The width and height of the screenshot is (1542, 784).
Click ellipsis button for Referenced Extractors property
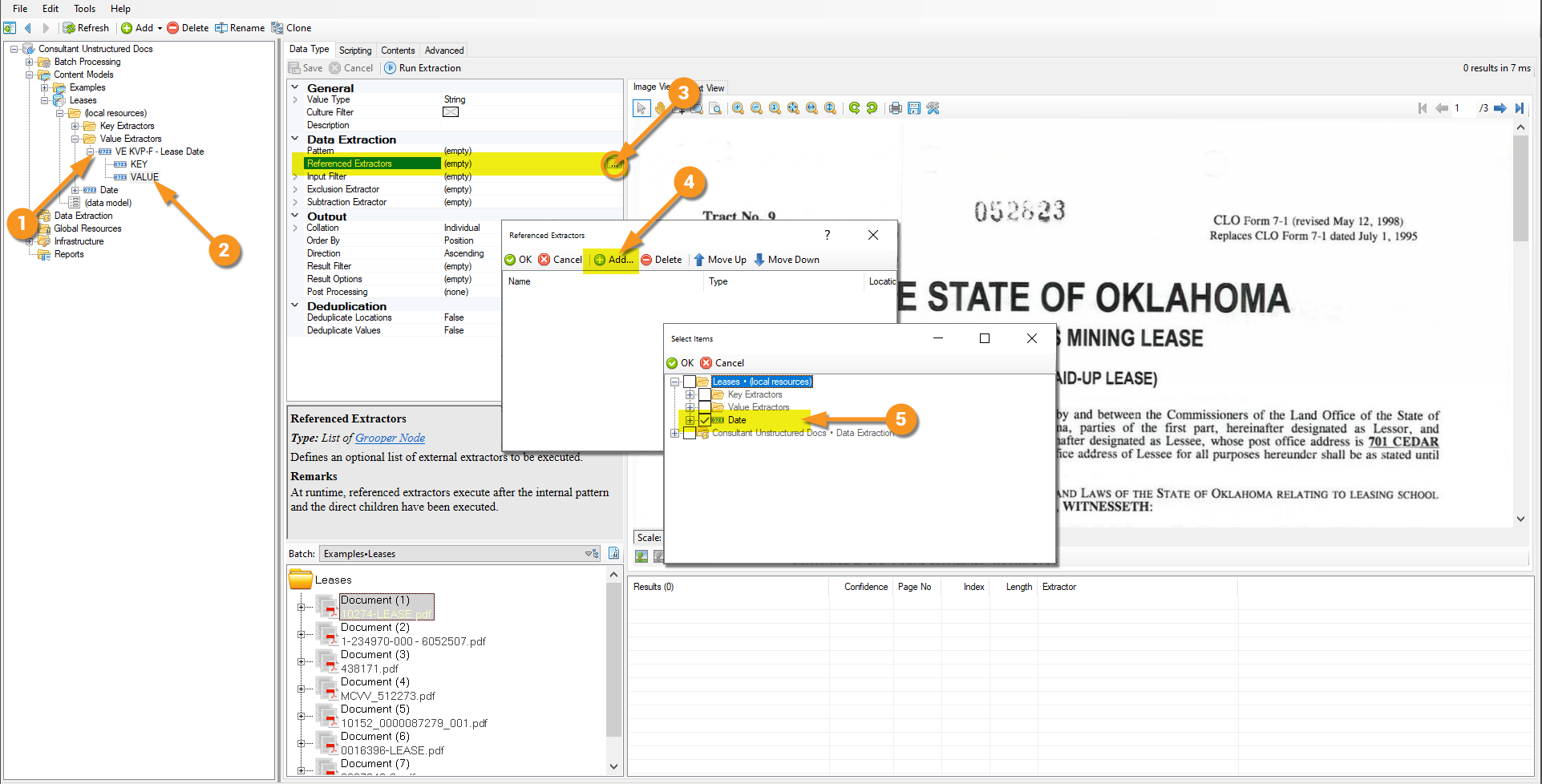(x=615, y=164)
